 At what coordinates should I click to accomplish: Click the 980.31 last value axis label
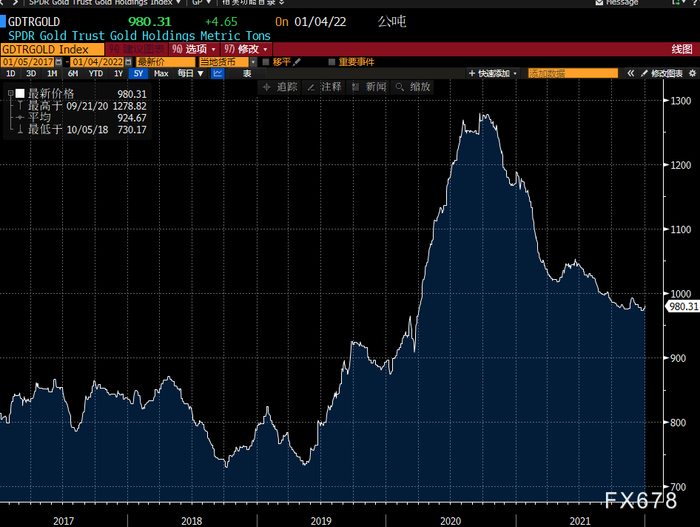point(683,306)
